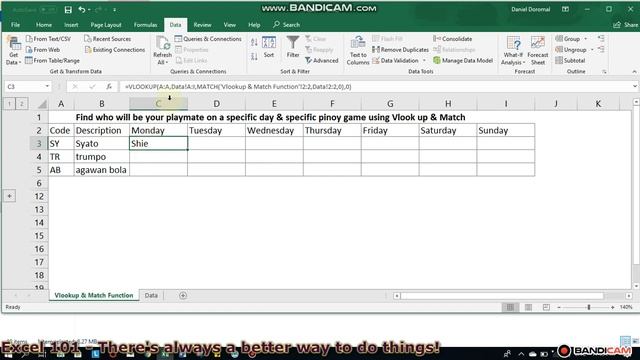The width and height of the screenshot is (640, 360).
Task: Click the Undo arrow icon
Action: coord(82,9)
